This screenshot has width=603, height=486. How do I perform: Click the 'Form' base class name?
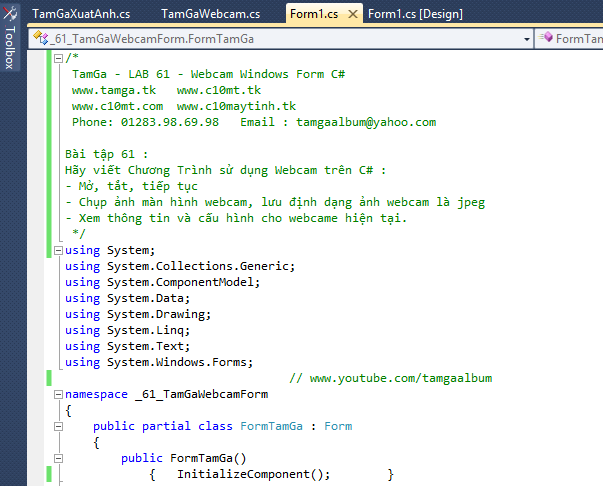click(x=338, y=426)
